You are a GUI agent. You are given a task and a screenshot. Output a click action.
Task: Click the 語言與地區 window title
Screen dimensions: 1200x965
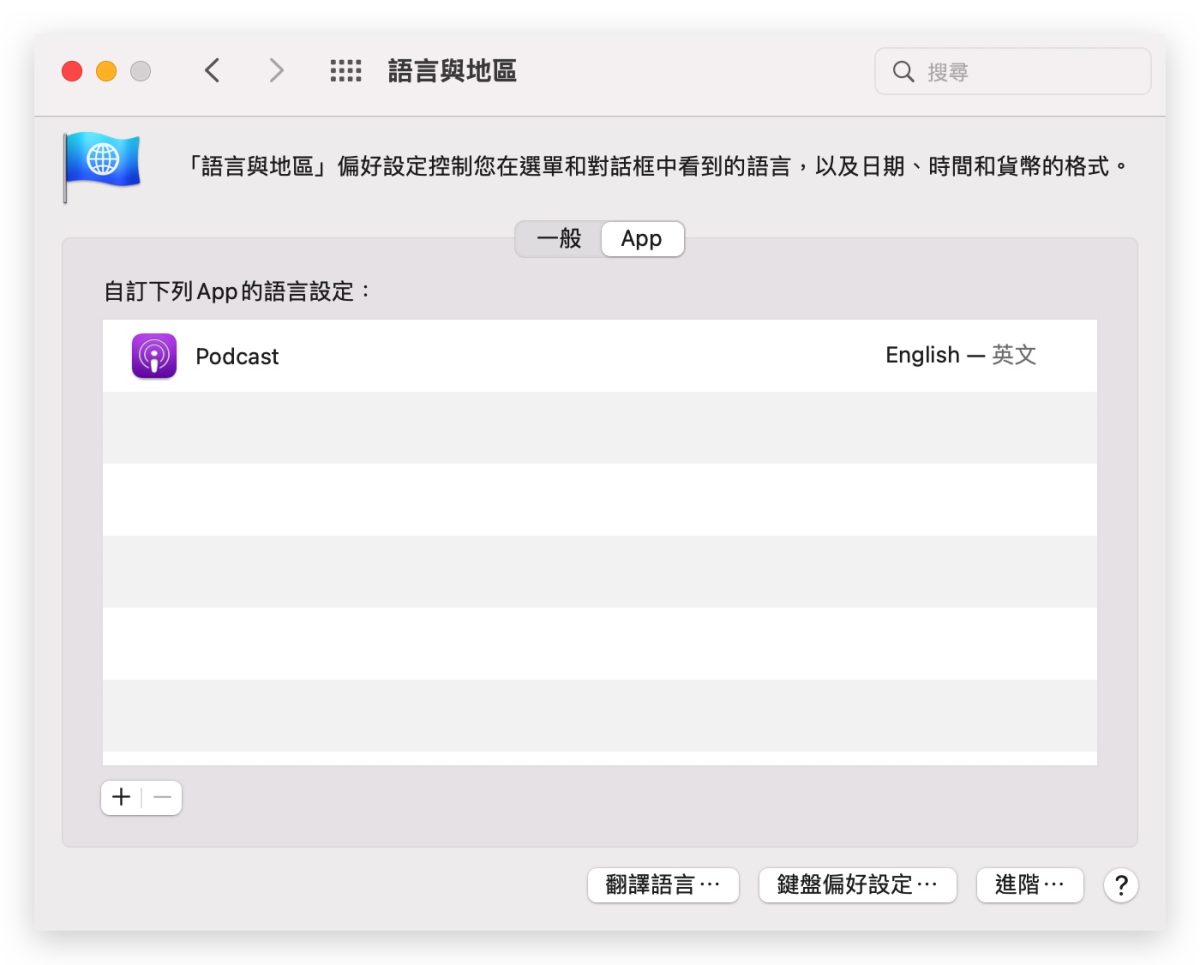(452, 71)
